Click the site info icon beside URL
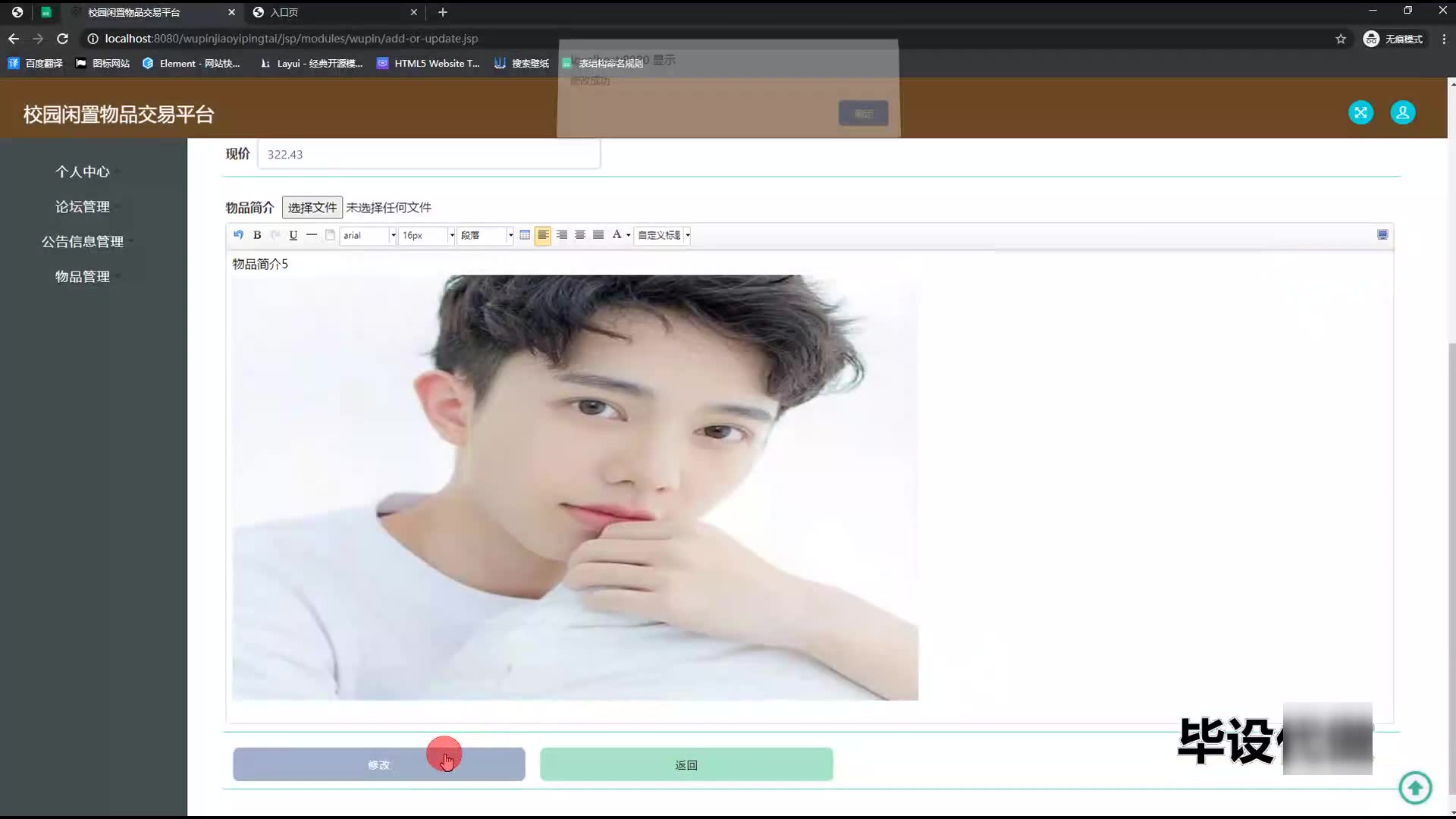Screen dimensions: 1456x819 coord(93,39)
